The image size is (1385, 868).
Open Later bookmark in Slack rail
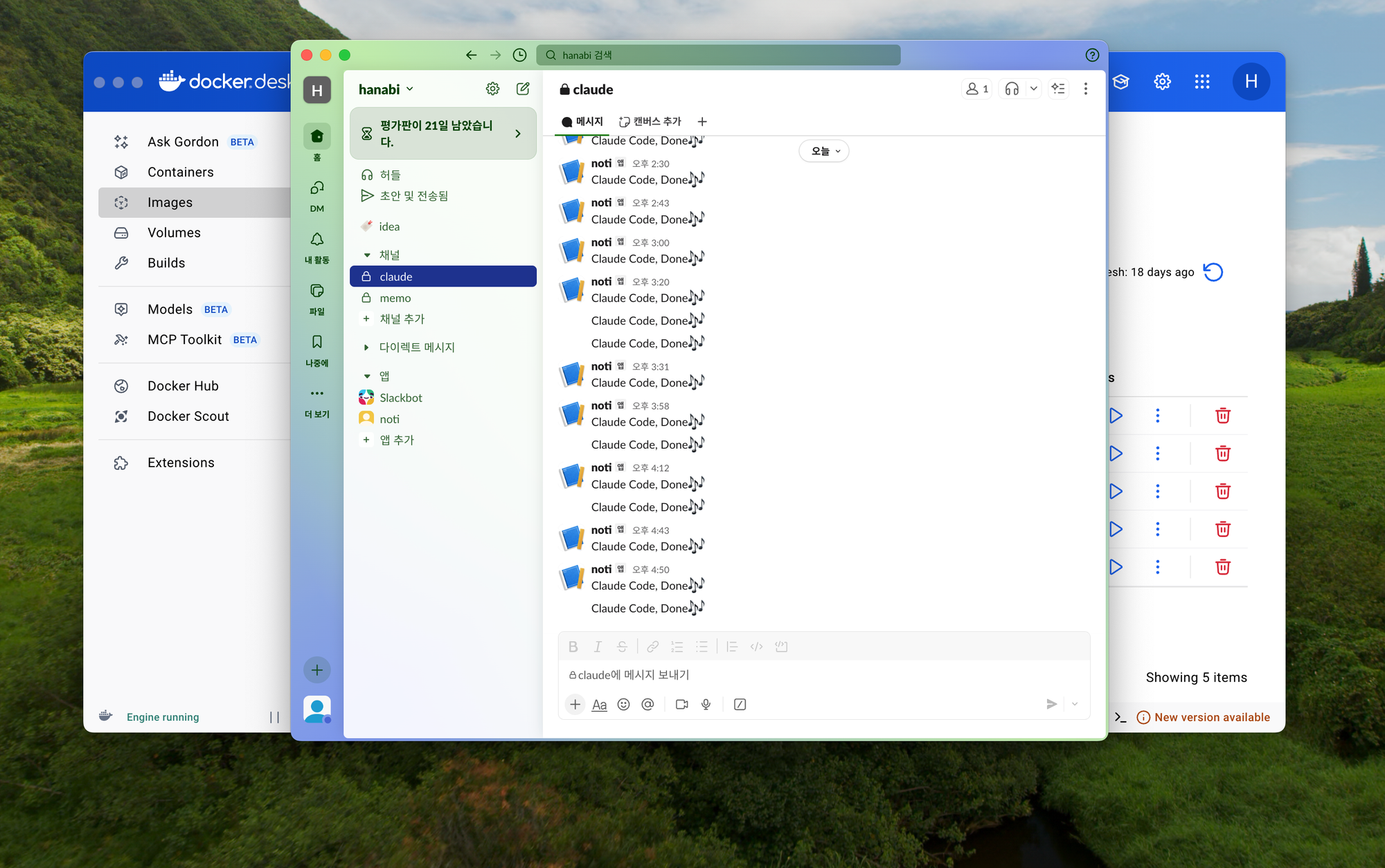[316, 350]
